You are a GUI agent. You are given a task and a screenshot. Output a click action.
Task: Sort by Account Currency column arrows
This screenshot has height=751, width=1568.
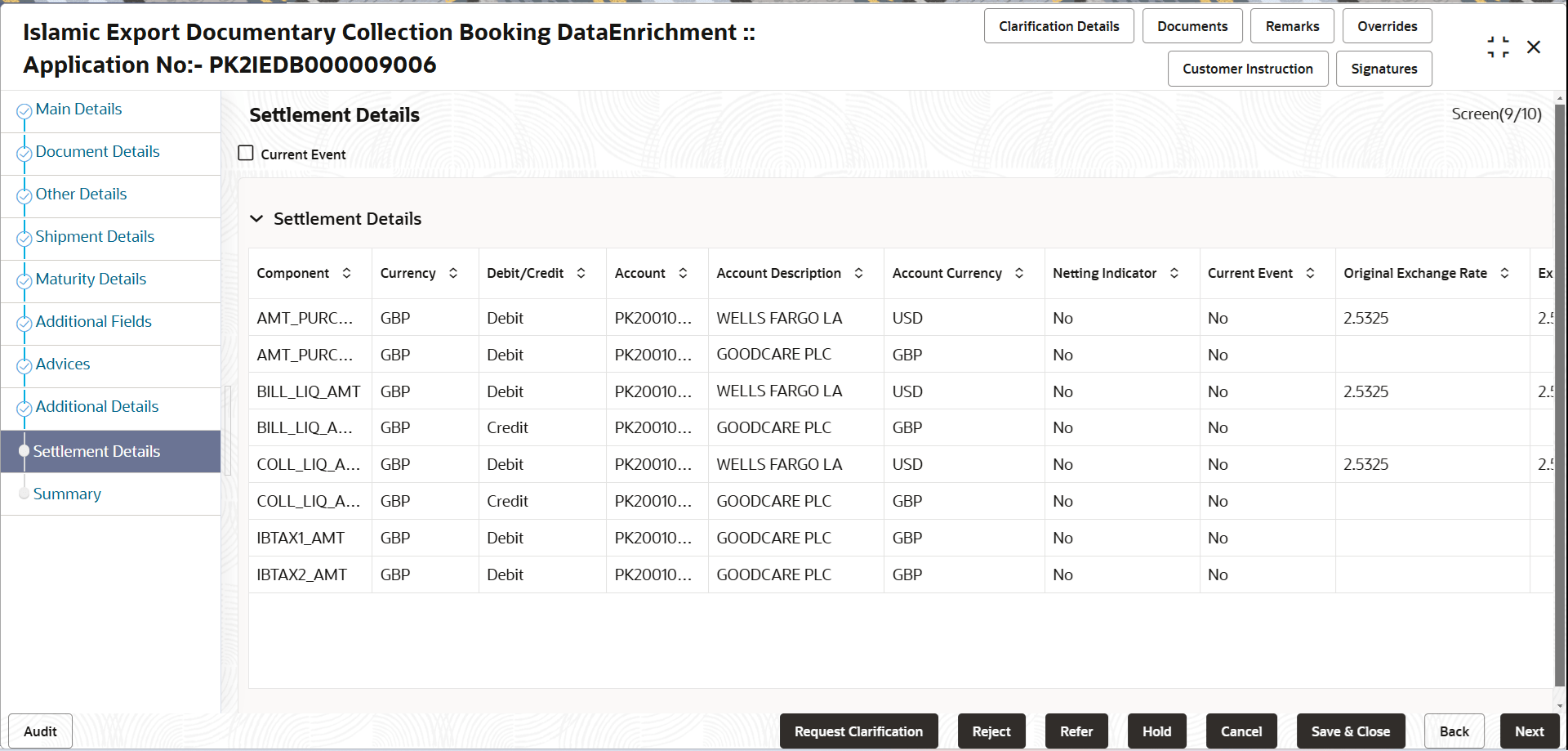click(1019, 273)
